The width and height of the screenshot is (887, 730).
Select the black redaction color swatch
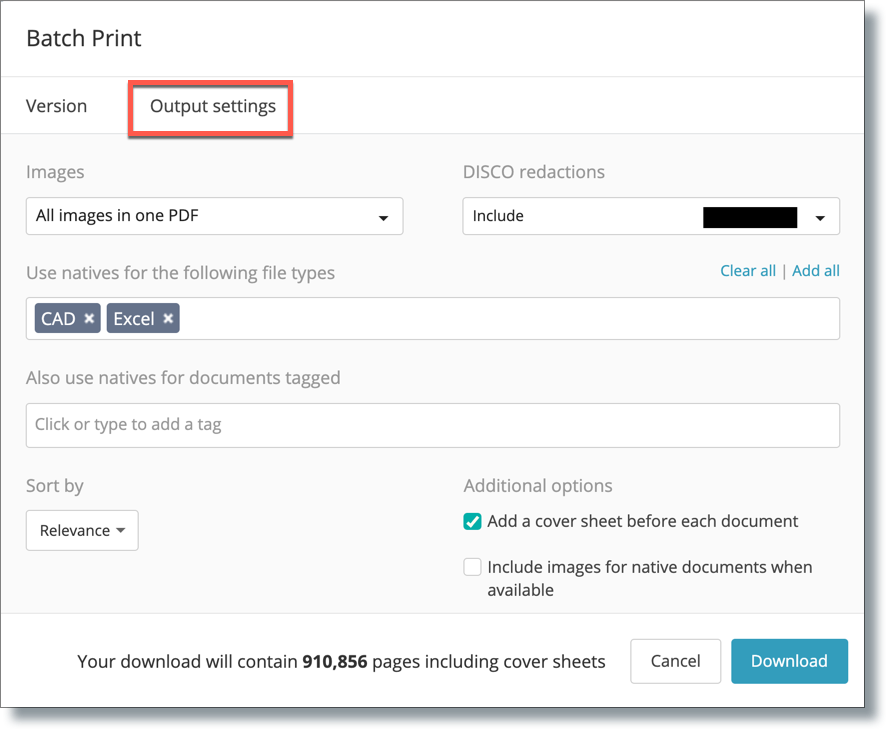click(750, 217)
